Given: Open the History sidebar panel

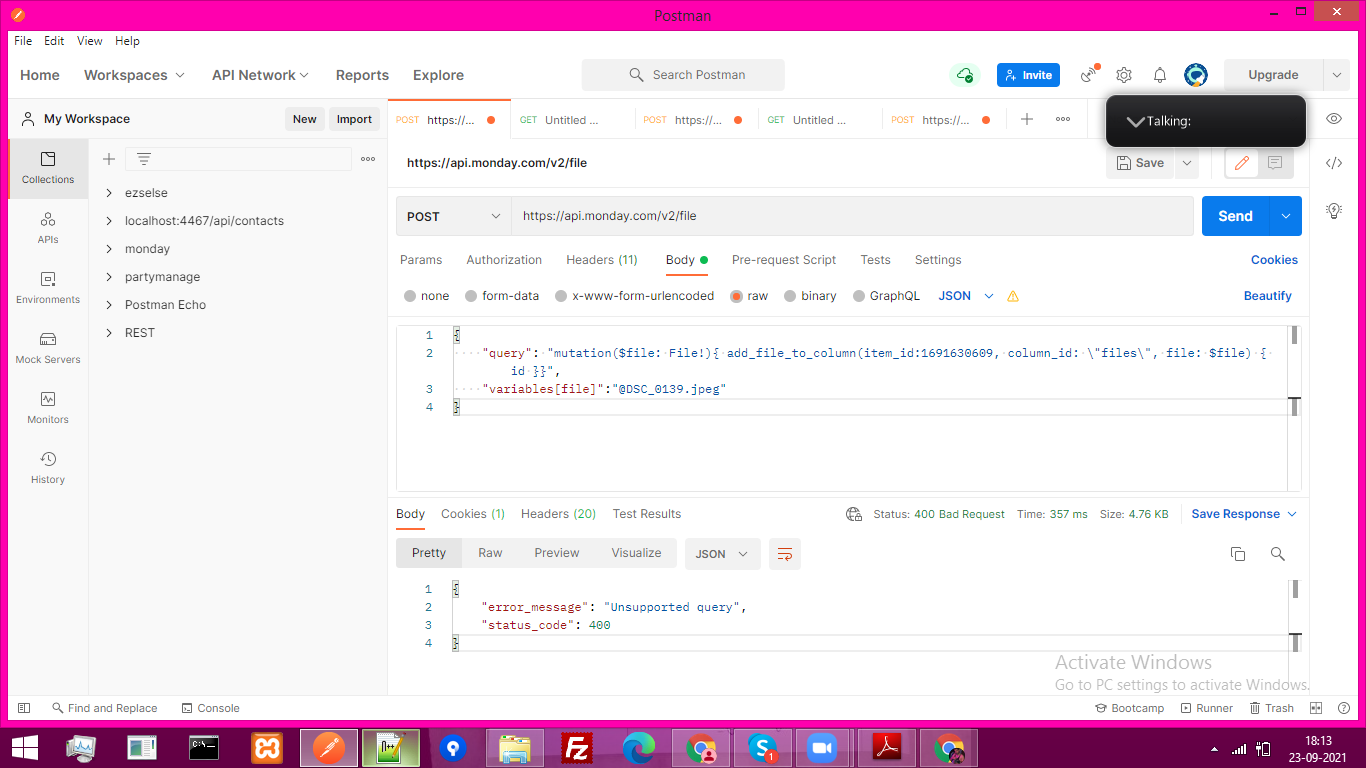Looking at the screenshot, I should coord(48,468).
